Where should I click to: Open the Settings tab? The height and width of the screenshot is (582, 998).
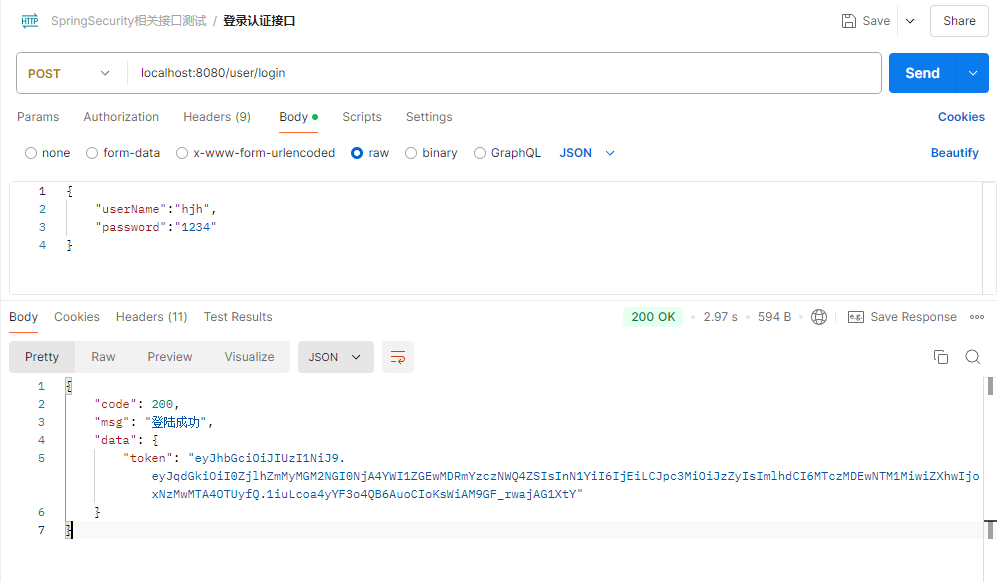[x=429, y=117]
